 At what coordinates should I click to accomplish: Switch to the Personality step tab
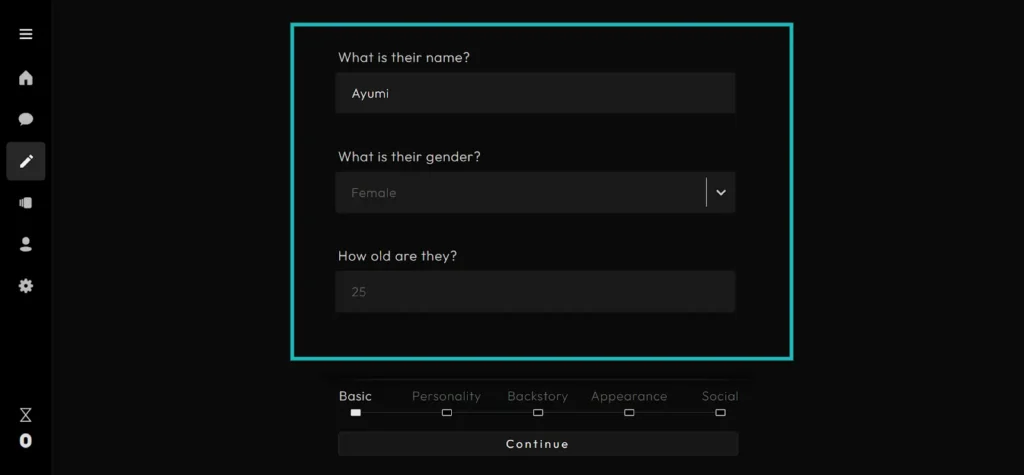(446, 396)
